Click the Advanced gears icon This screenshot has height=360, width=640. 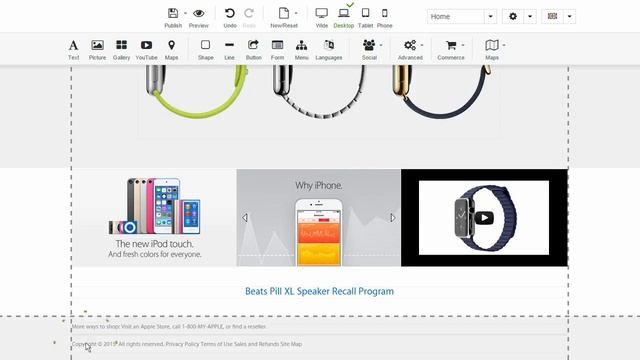[x=410, y=45]
